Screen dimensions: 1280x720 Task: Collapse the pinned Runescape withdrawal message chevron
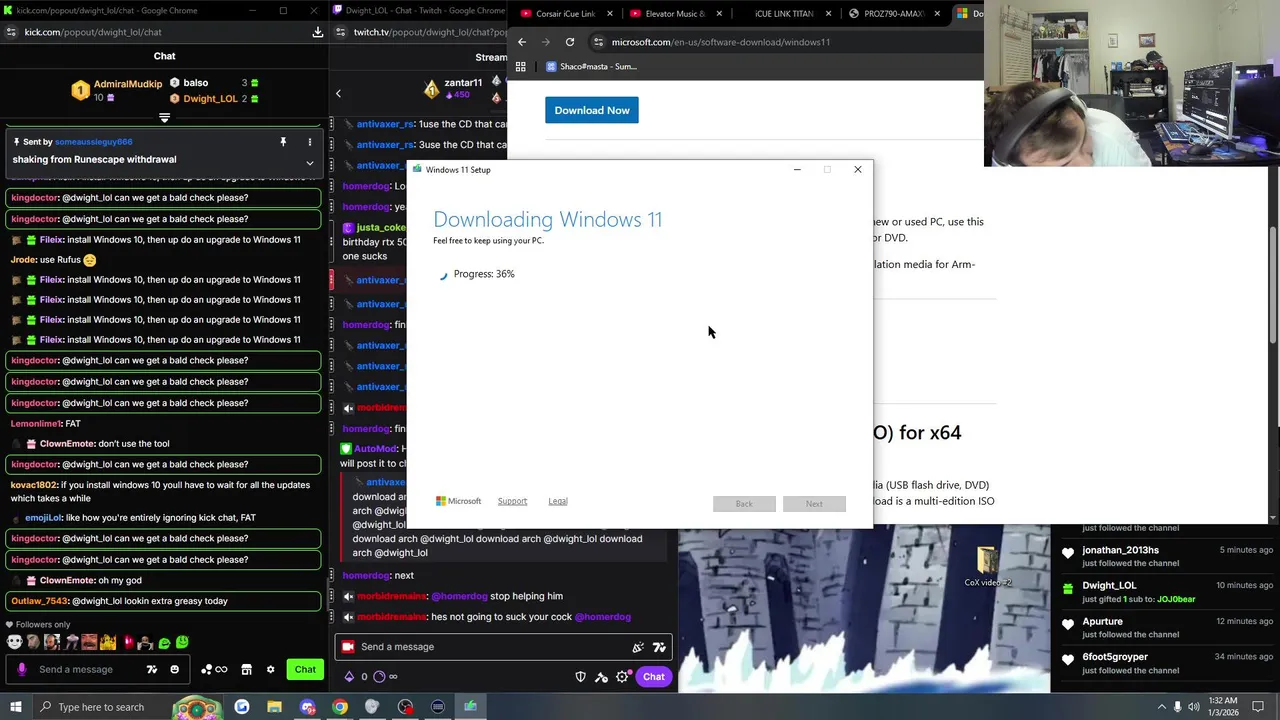pyautogui.click(x=309, y=162)
